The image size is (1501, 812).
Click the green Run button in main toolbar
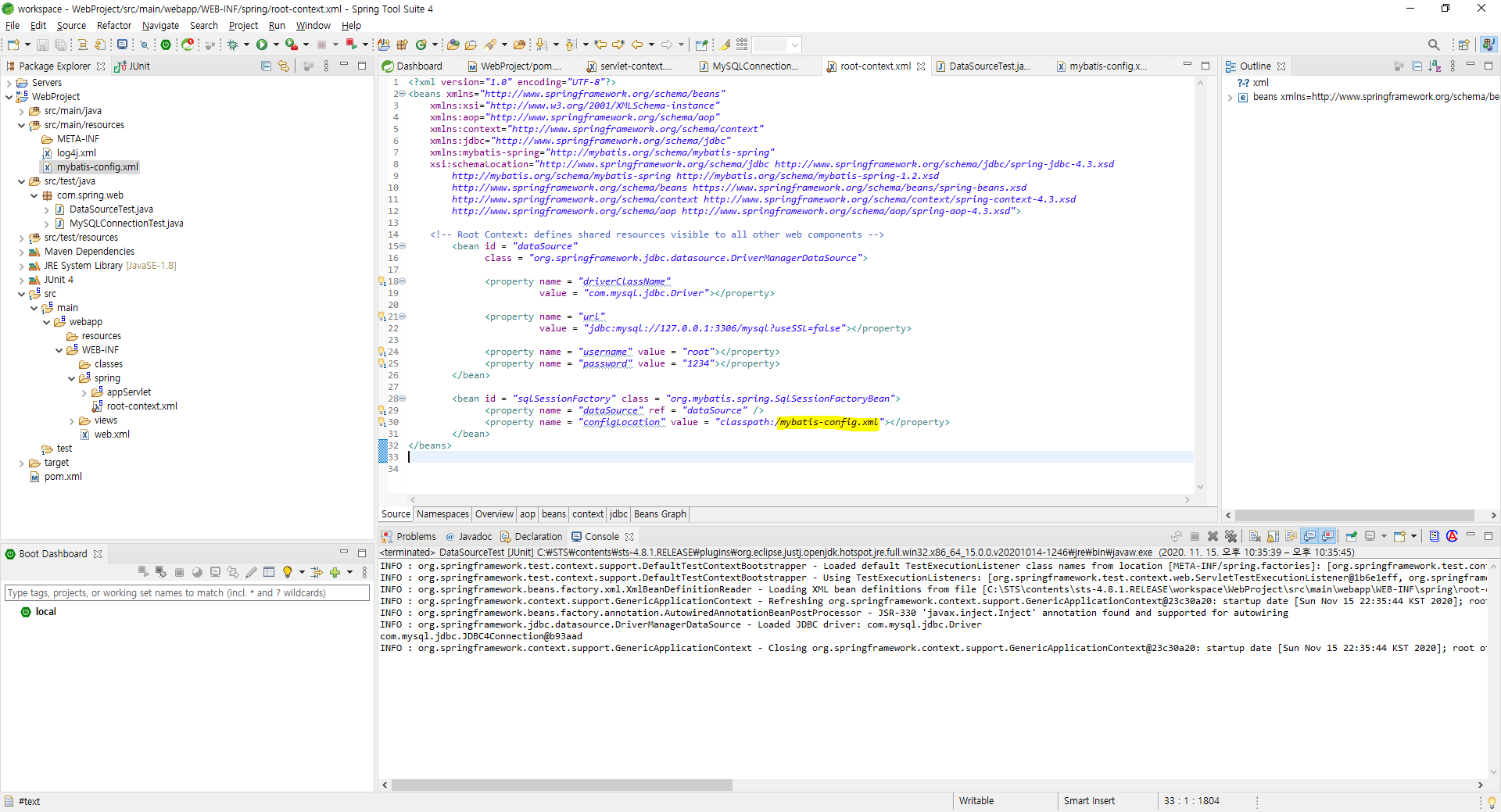(x=262, y=45)
